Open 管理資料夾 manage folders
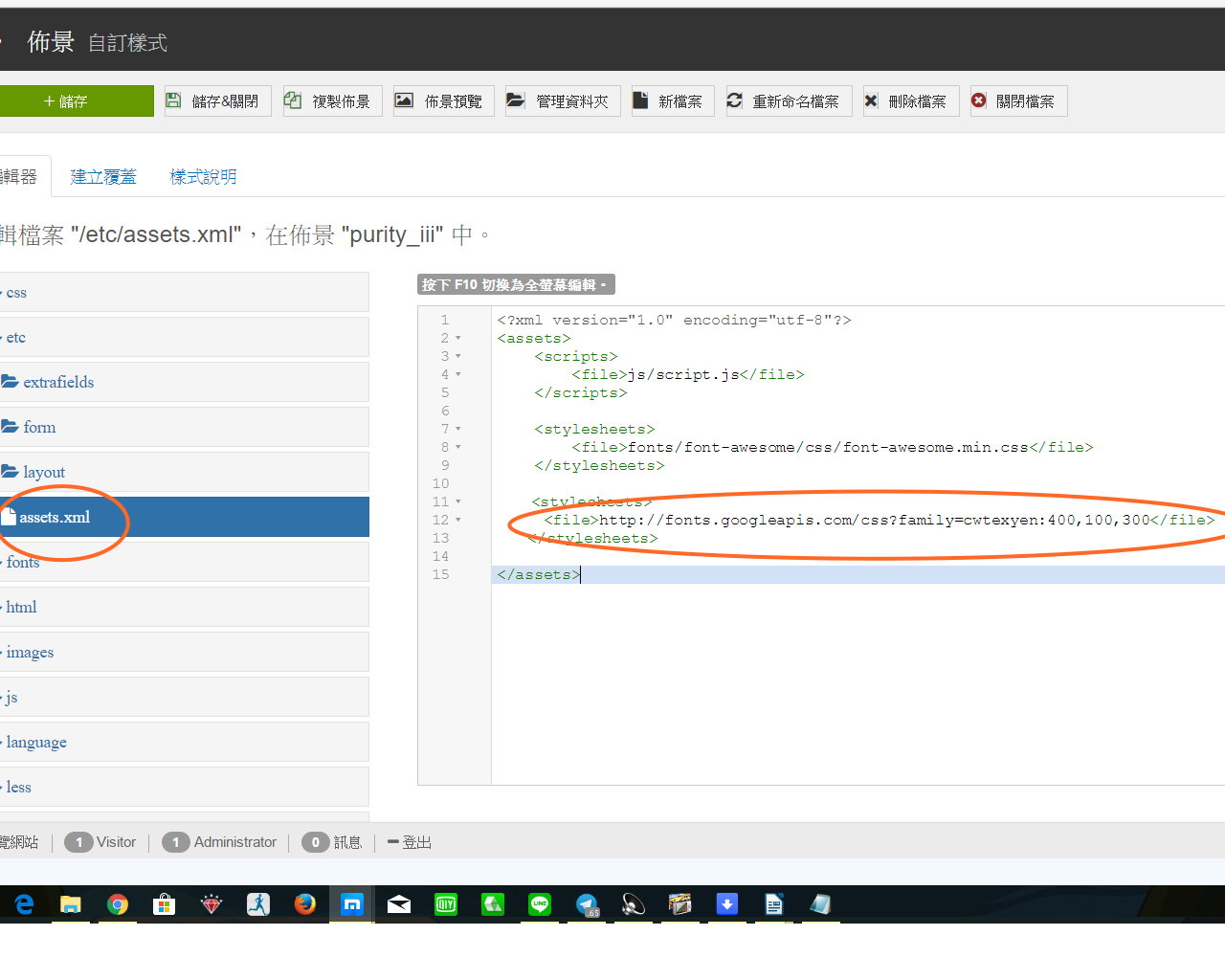Screen dimensions: 1225x980 (x=562, y=101)
